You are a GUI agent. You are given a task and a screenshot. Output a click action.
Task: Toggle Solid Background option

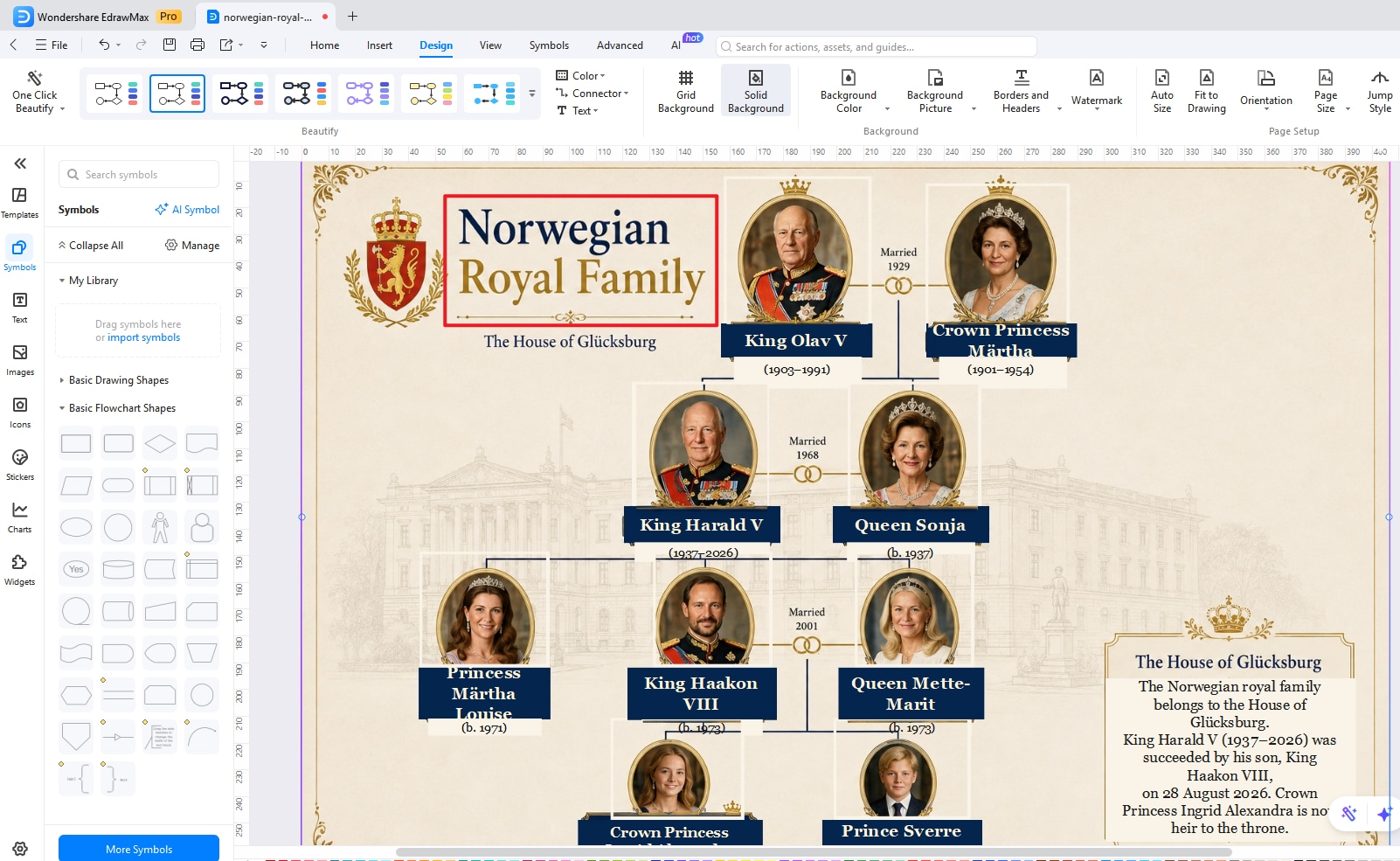pyautogui.click(x=755, y=92)
